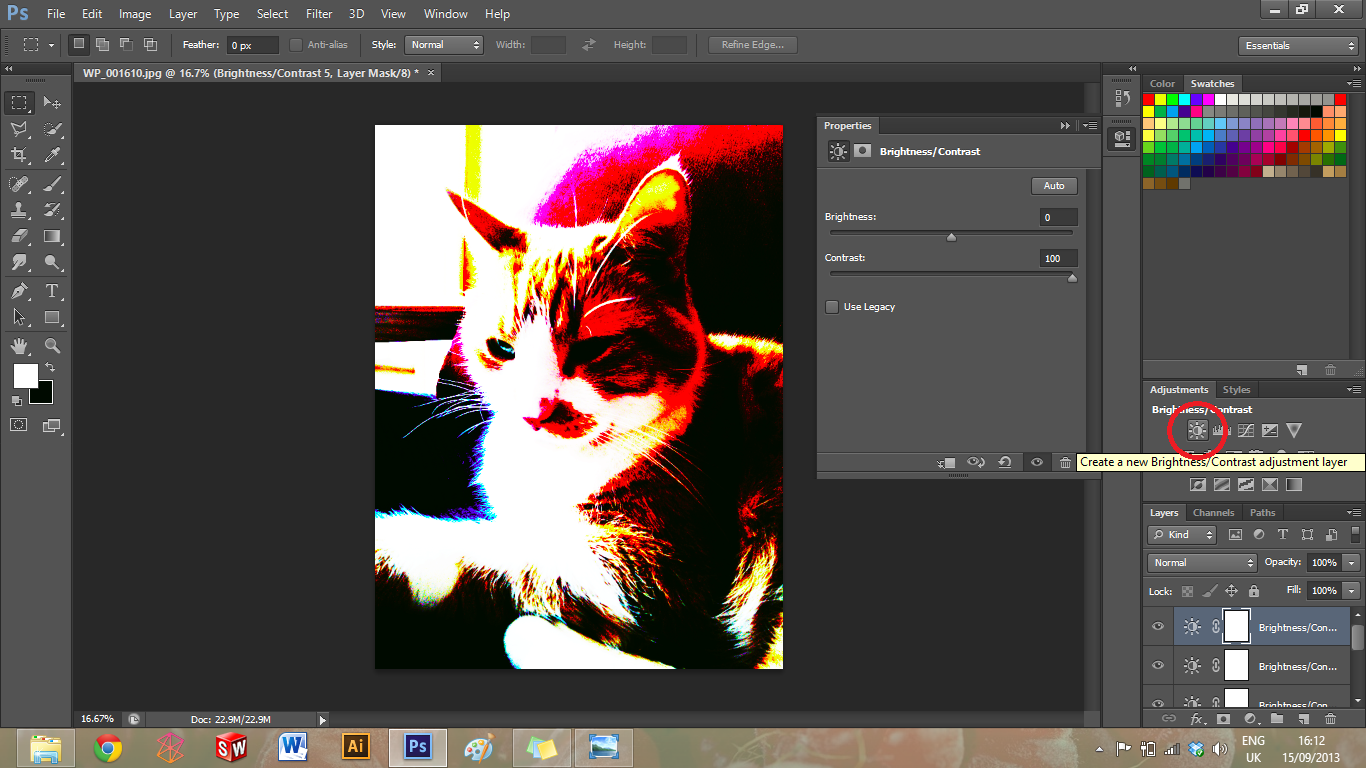Swap foreground and background colors icon
The height and width of the screenshot is (768, 1366).
[49, 368]
